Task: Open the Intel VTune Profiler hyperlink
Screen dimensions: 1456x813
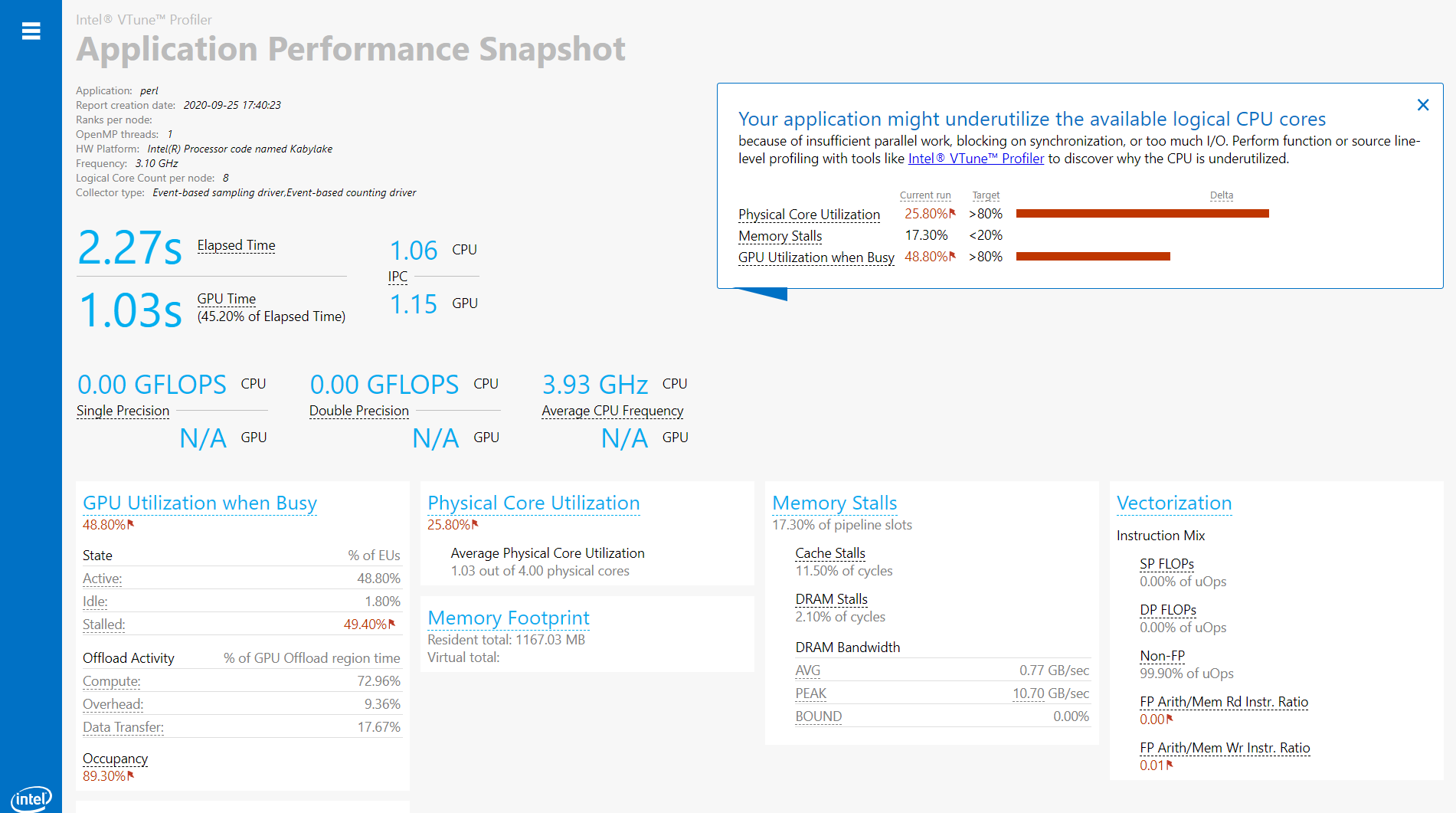Action: [976, 159]
